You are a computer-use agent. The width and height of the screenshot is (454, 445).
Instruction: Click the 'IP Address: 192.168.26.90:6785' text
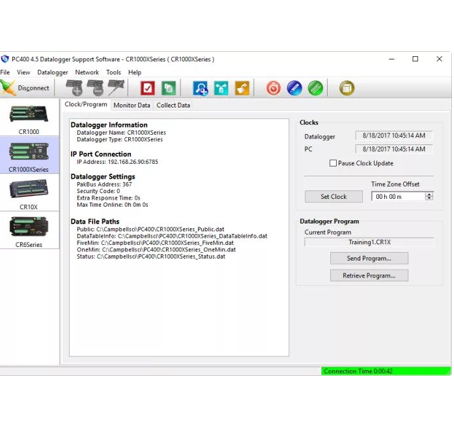pos(117,162)
